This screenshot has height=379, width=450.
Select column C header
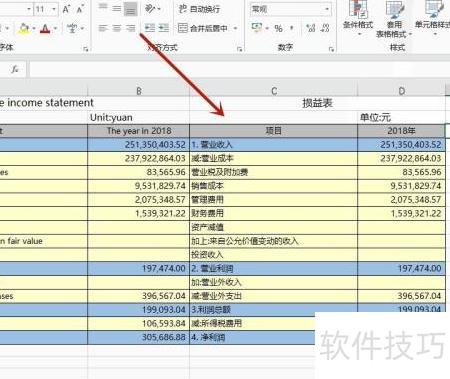(274, 91)
